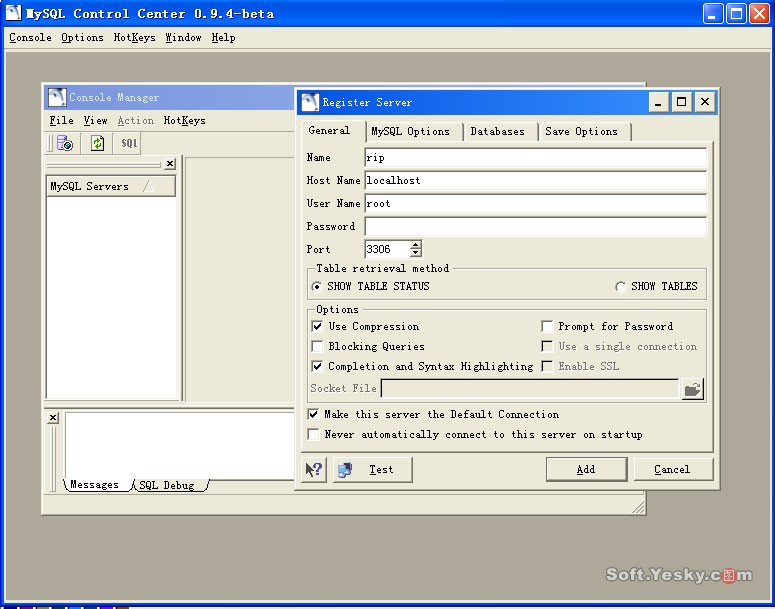Close the messages panel with its X button

pos(53,418)
